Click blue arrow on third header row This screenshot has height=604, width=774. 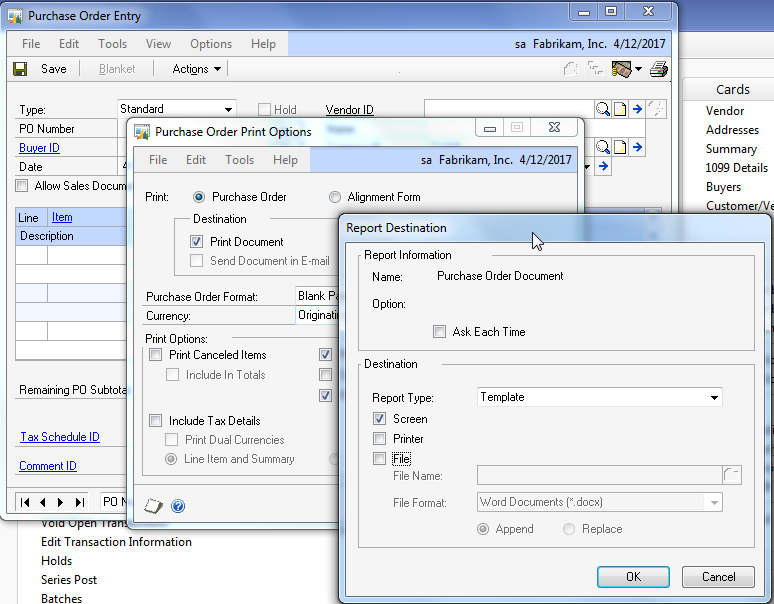603,166
